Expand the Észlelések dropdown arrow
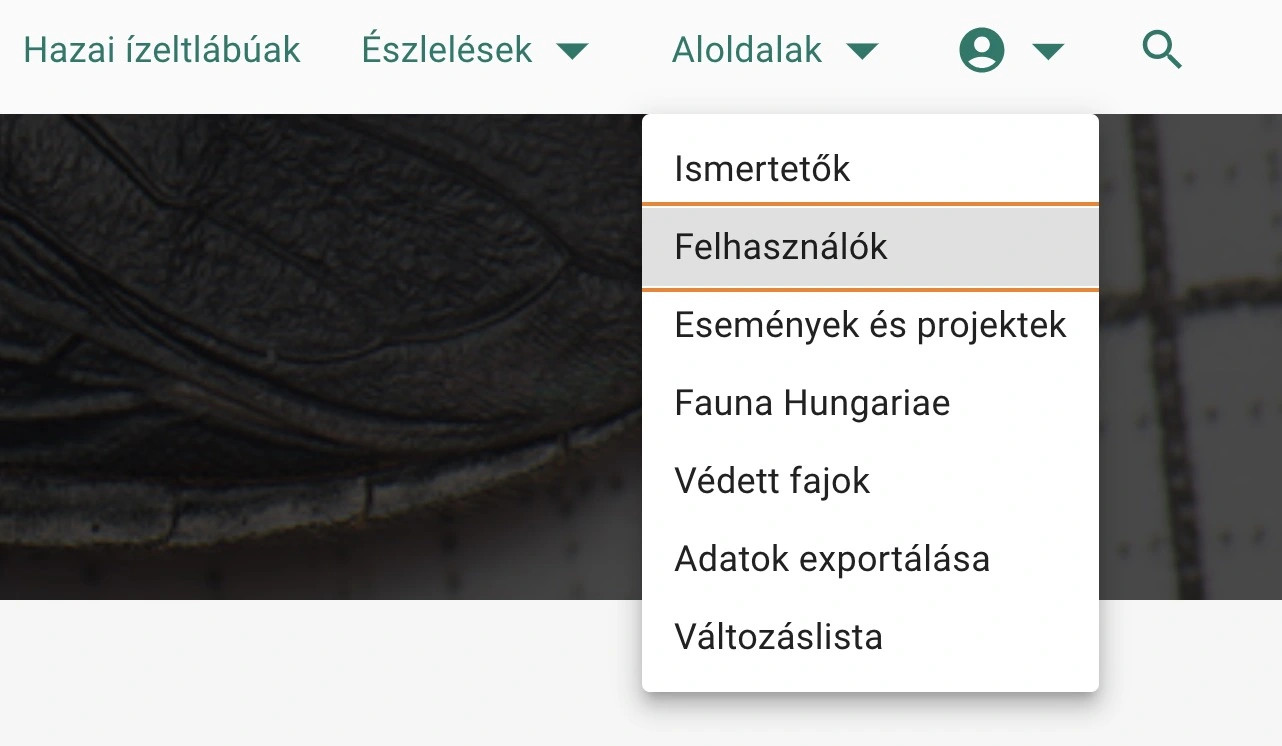Viewport: 1282px width, 746px height. click(x=573, y=50)
